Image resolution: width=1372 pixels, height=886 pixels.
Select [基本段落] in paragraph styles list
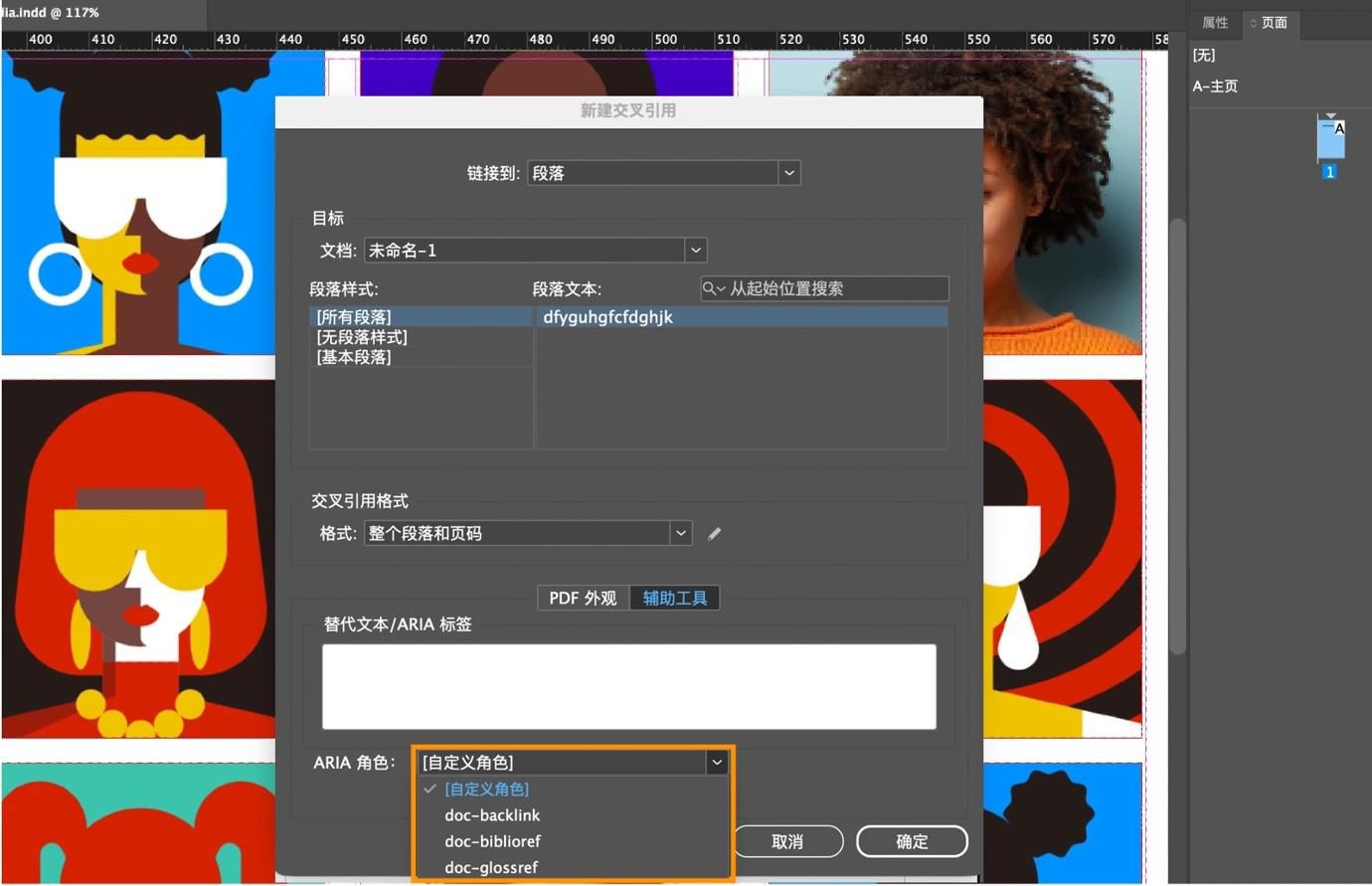tap(421, 357)
